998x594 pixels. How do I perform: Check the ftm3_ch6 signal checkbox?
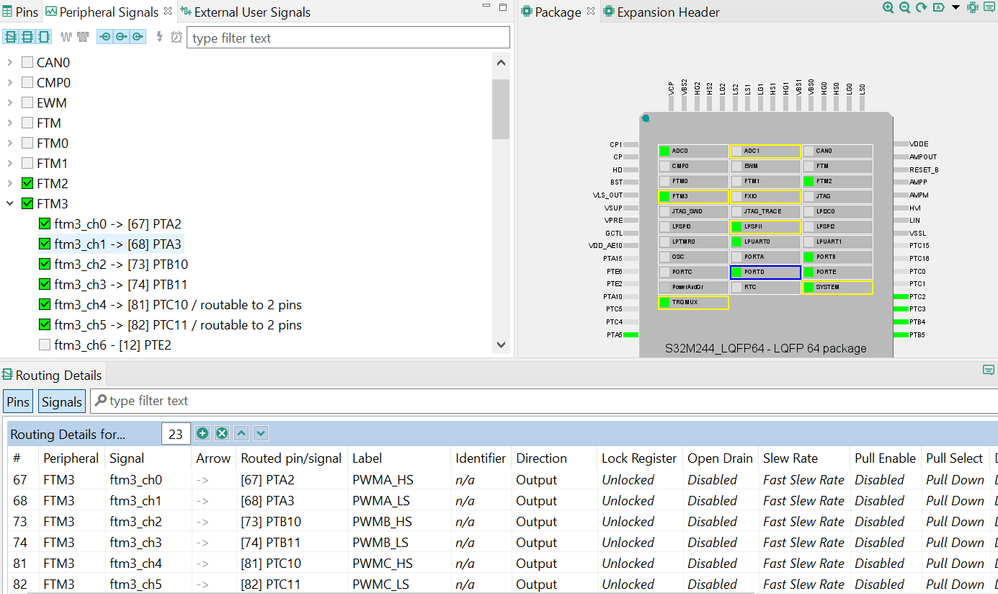[x=45, y=345]
